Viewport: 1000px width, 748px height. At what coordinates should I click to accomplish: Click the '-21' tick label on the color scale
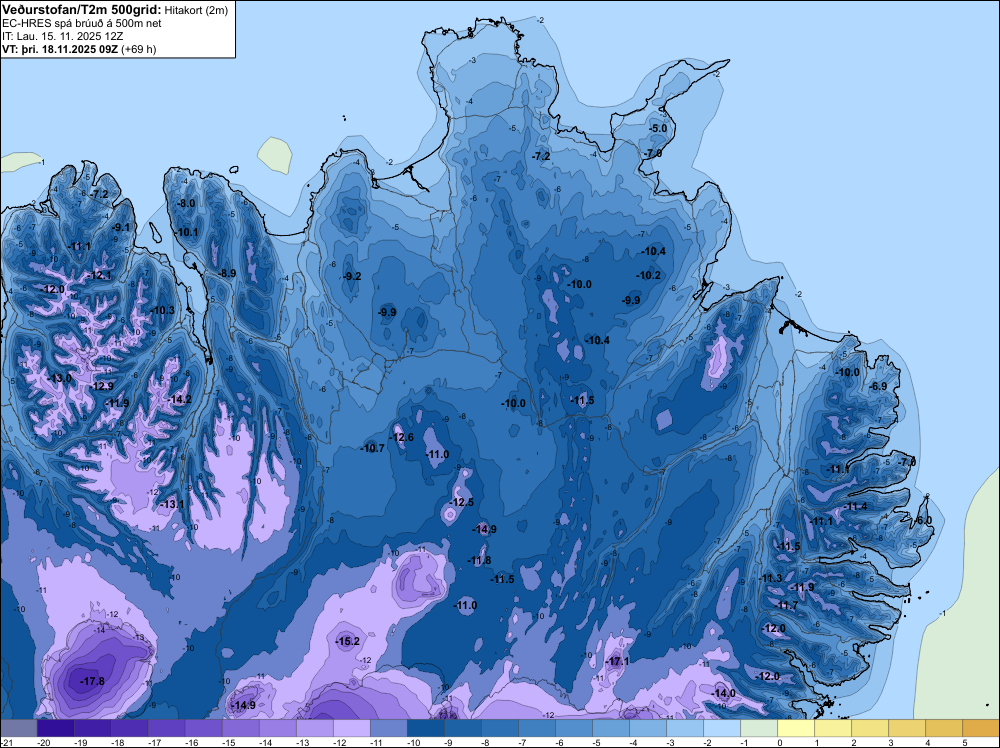click(6, 742)
